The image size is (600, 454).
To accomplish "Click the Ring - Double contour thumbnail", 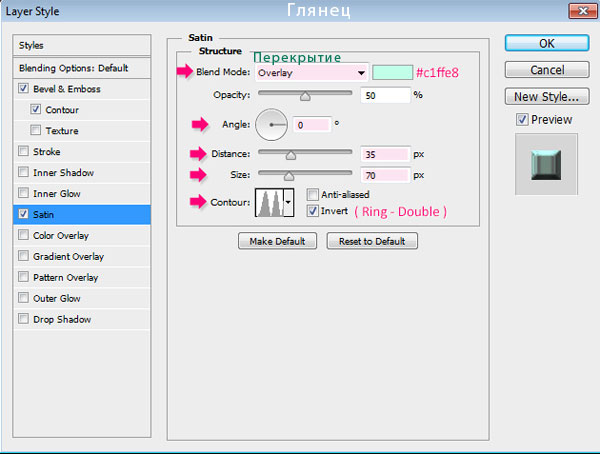I will (270, 202).
